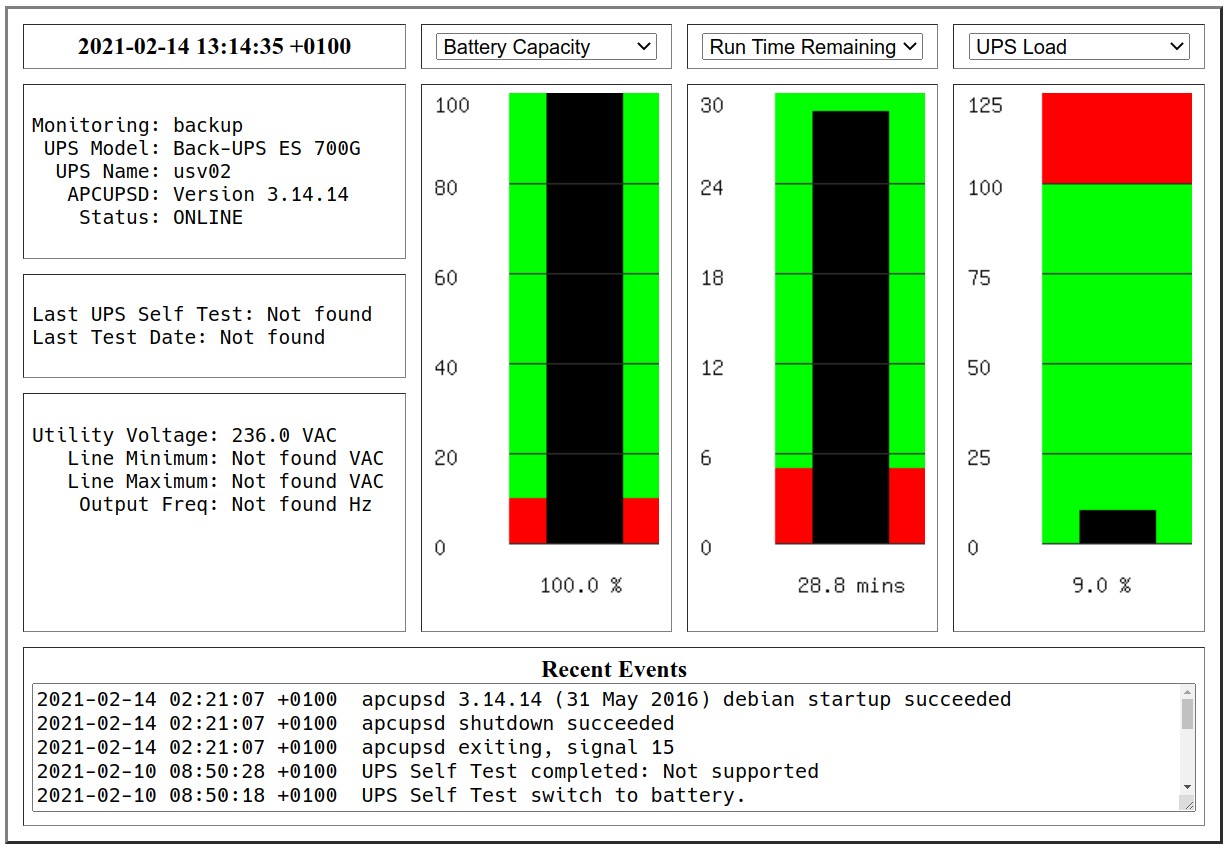Click the Recent Events scroll up arrow
The height and width of the screenshot is (853, 1232).
pyautogui.click(x=1187, y=693)
